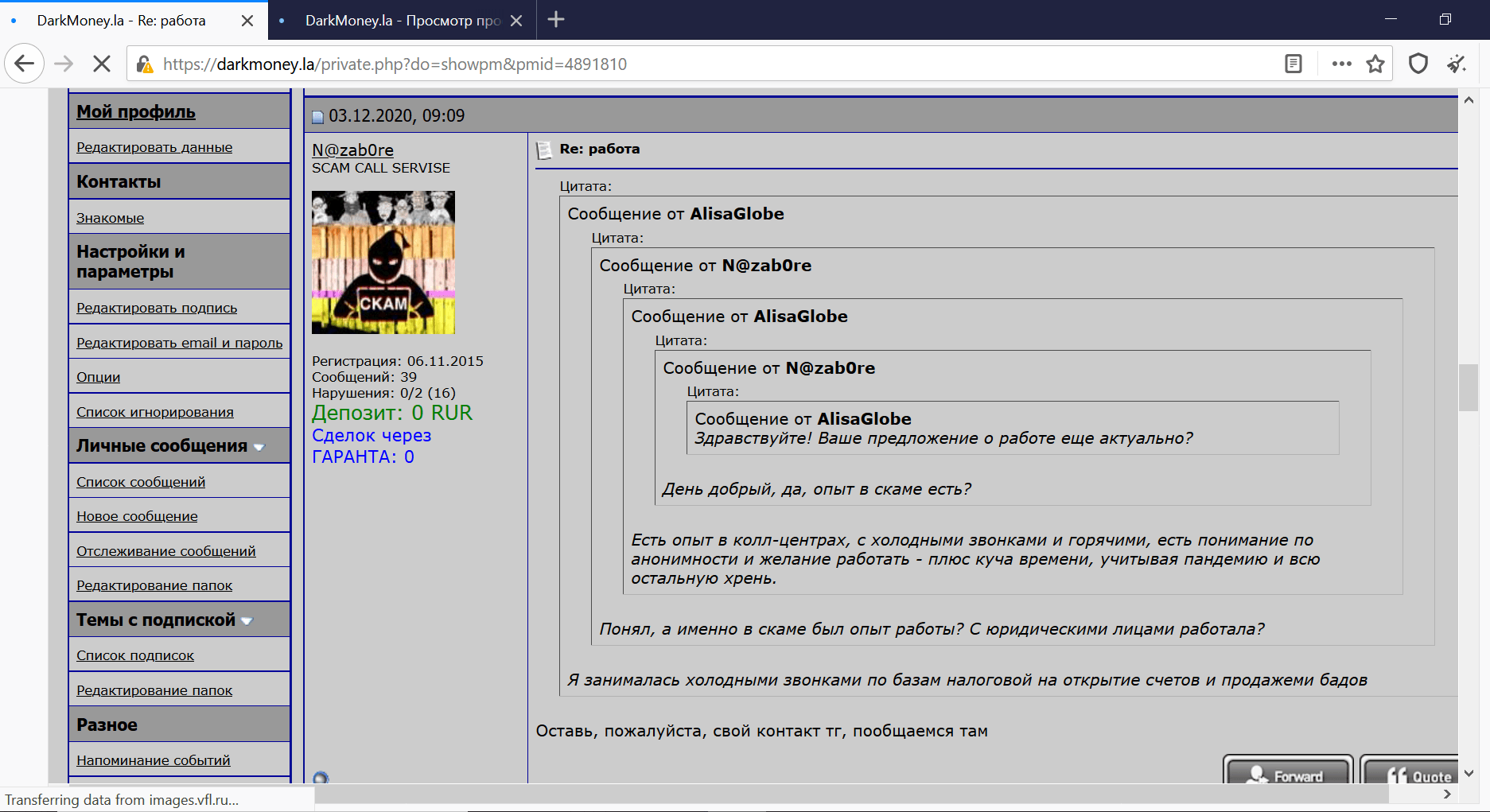Screen dimensions: 1490x812
Task: Open the Мой профиль link
Action: coord(136,112)
